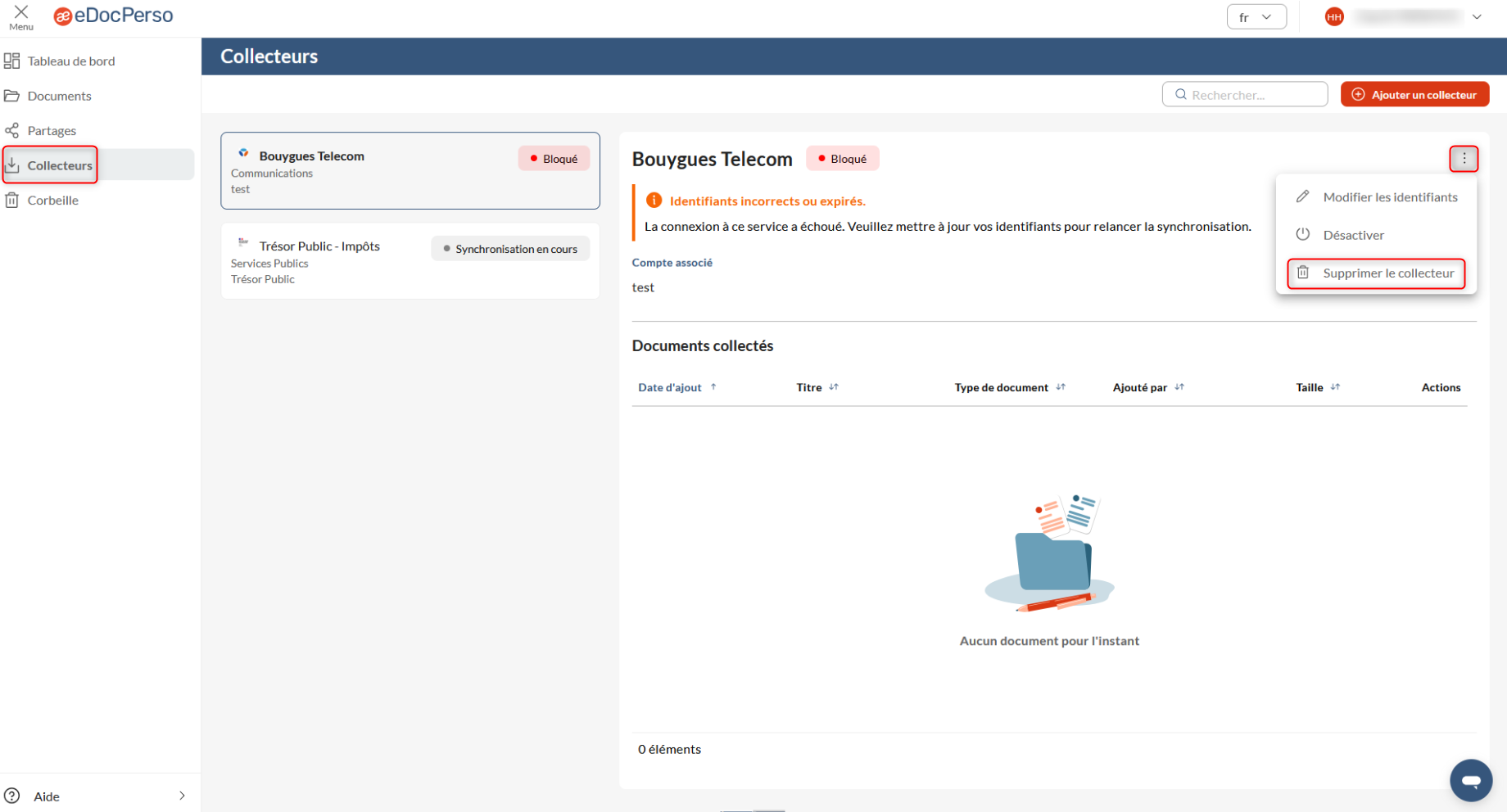1507x812 pixels.
Task: Open Corbeille in the sidebar
Action: coord(52,201)
